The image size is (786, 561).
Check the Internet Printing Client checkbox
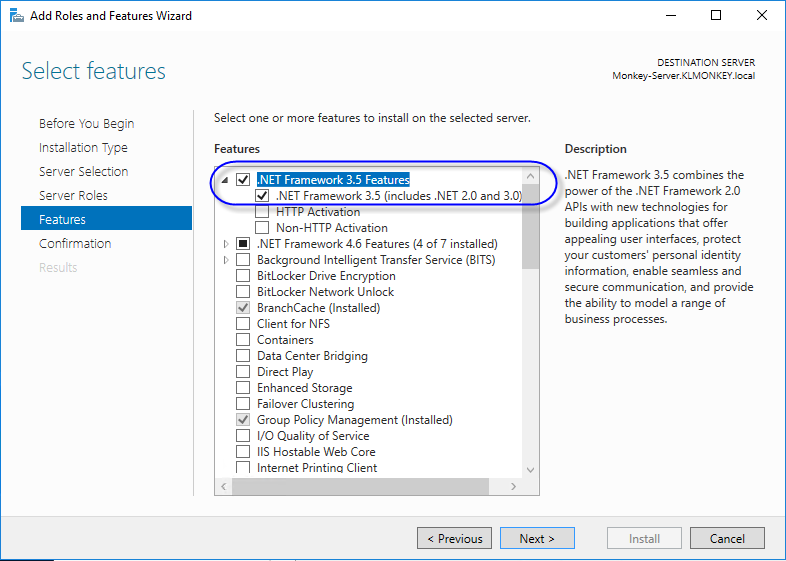(243, 467)
